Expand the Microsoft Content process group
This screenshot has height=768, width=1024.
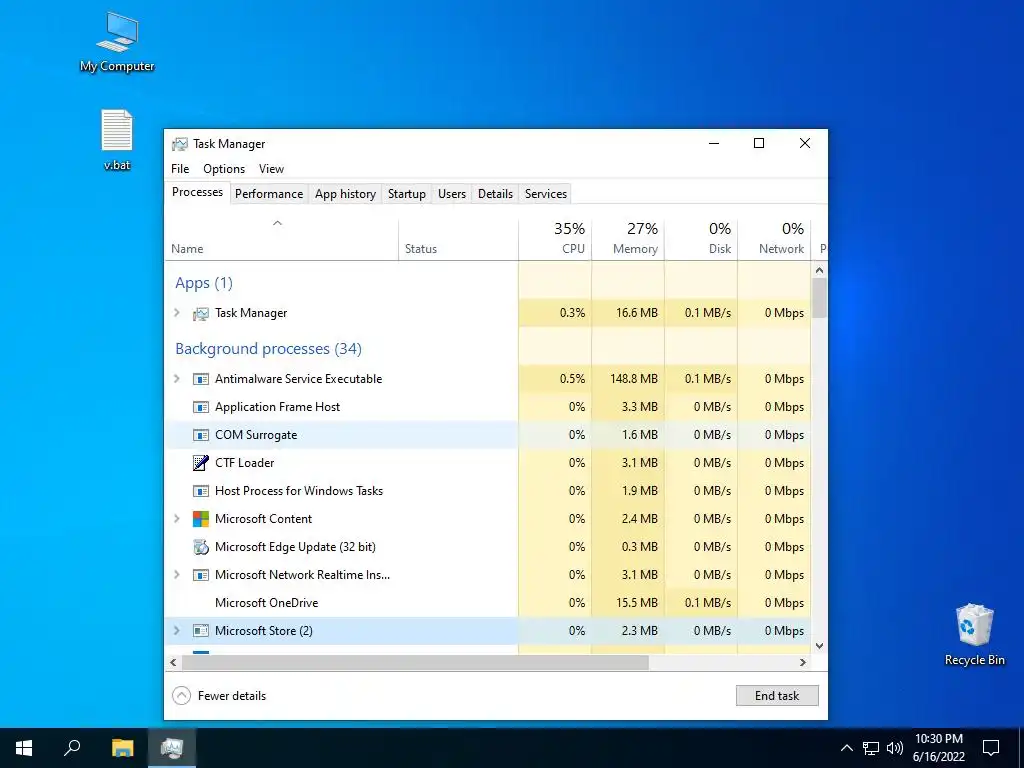[176, 519]
